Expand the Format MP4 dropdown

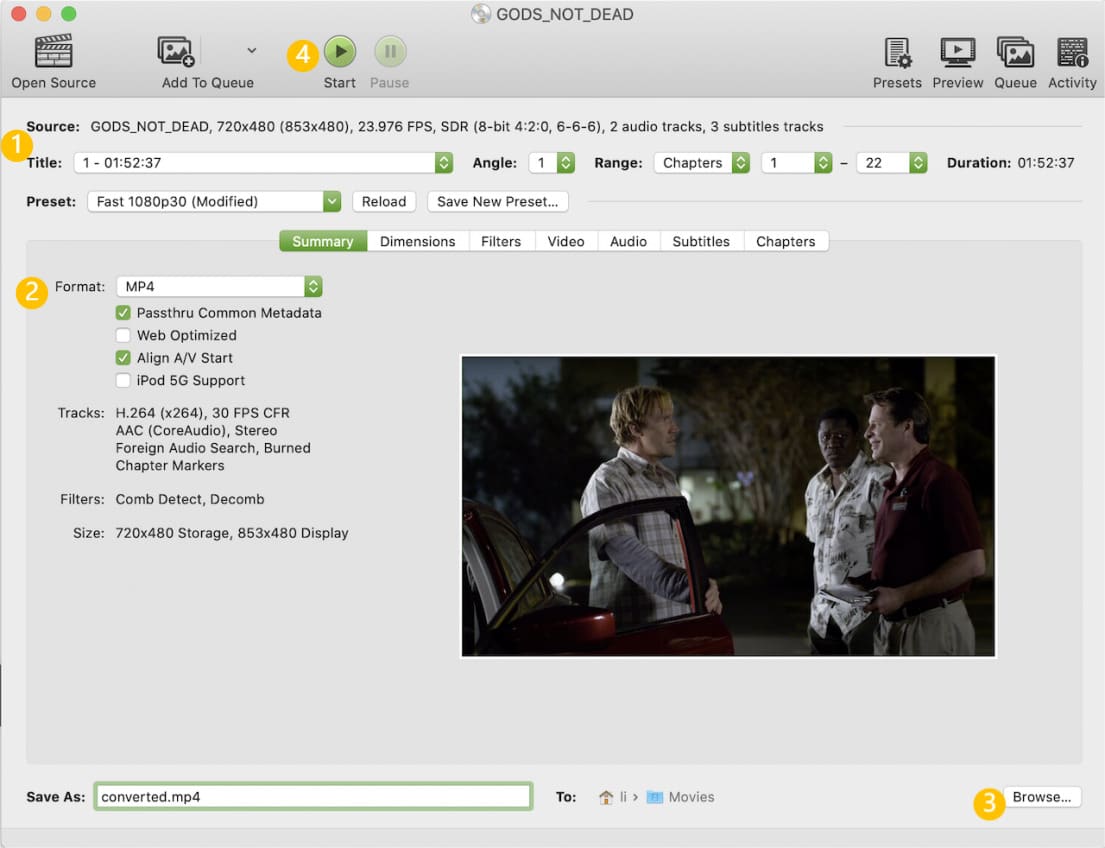point(219,287)
